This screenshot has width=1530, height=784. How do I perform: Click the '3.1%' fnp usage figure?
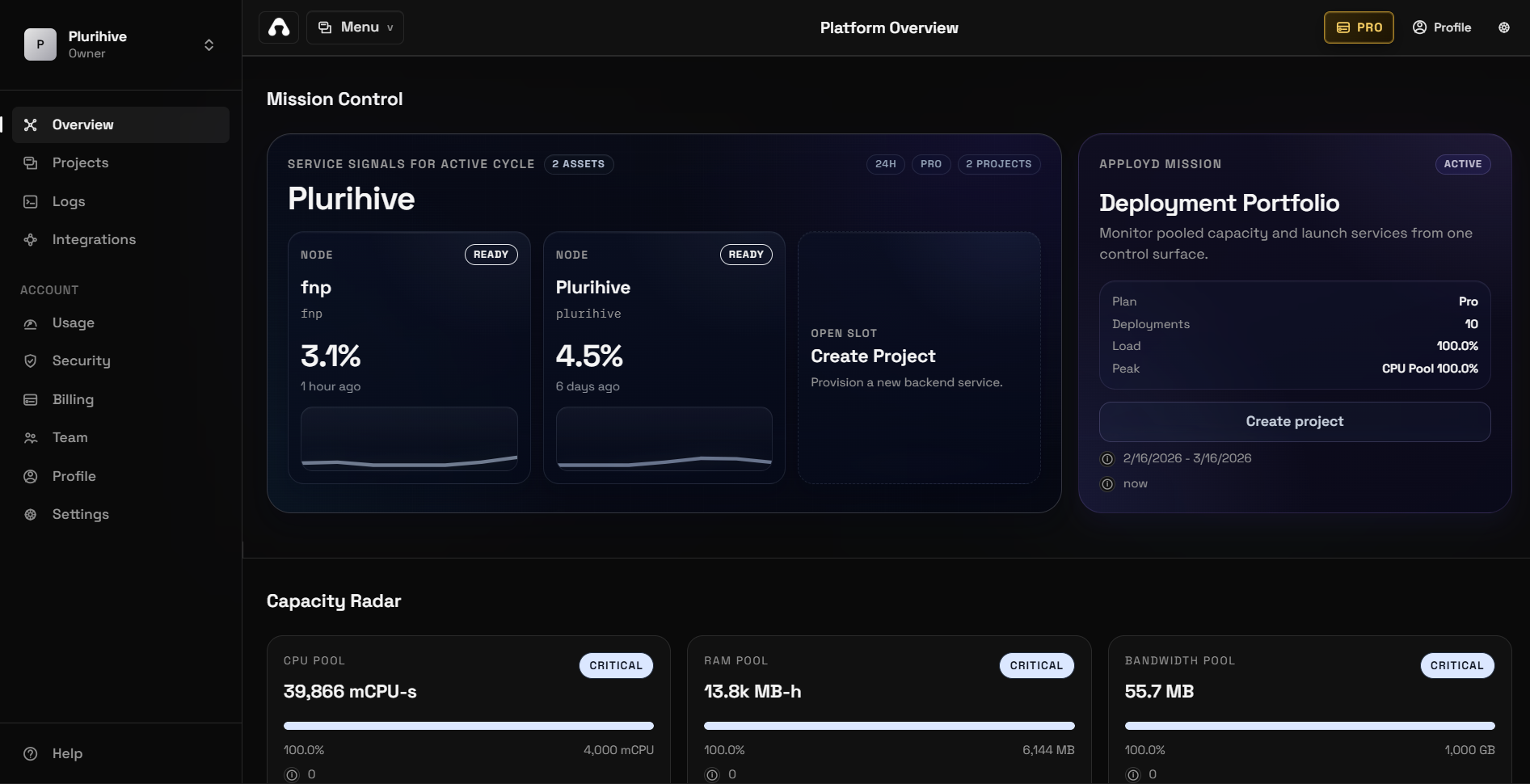pyautogui.click(x=331, y=356)
